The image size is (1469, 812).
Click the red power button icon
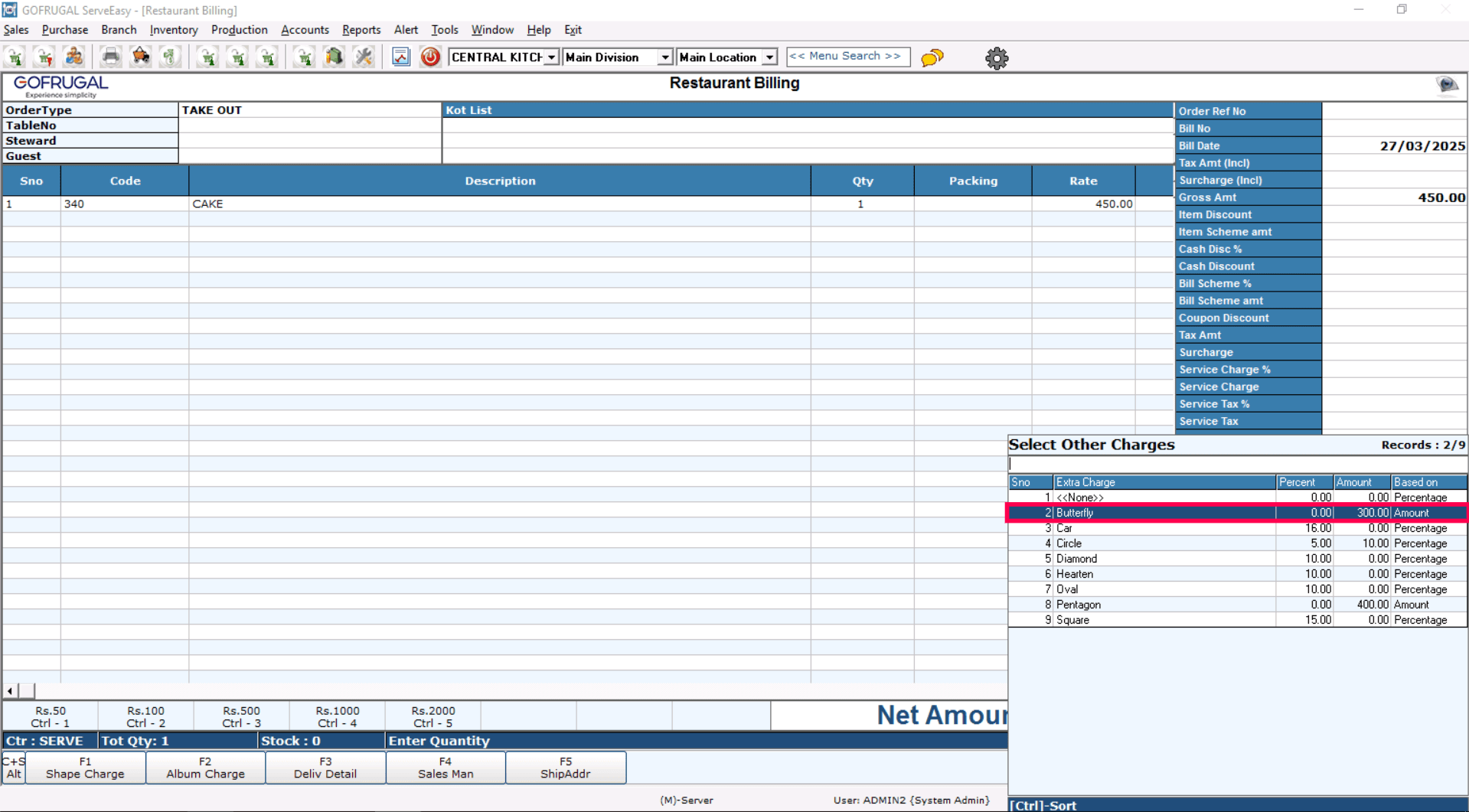pos(430,57)
